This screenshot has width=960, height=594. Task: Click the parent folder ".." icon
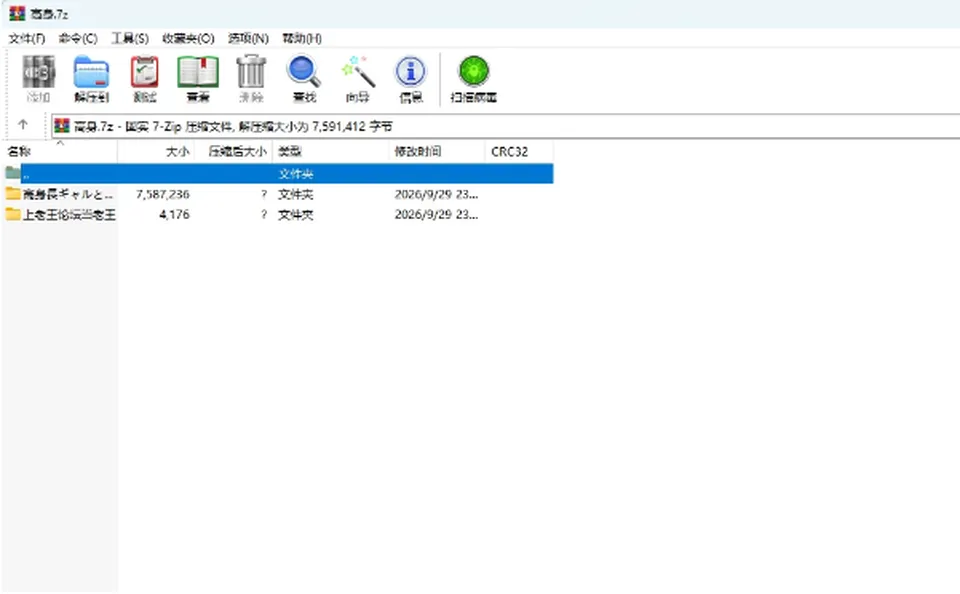coord(13,173)
